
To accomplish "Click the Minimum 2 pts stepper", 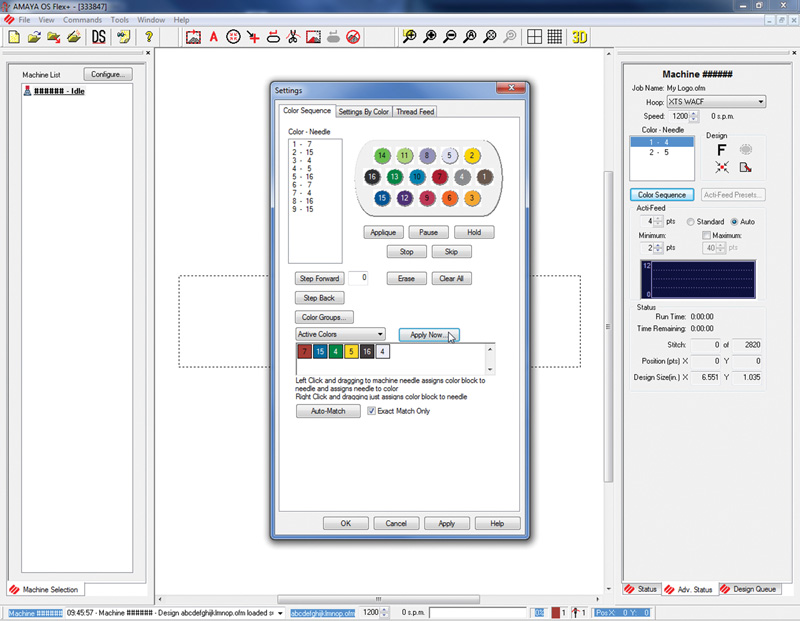I will [658, 248].
